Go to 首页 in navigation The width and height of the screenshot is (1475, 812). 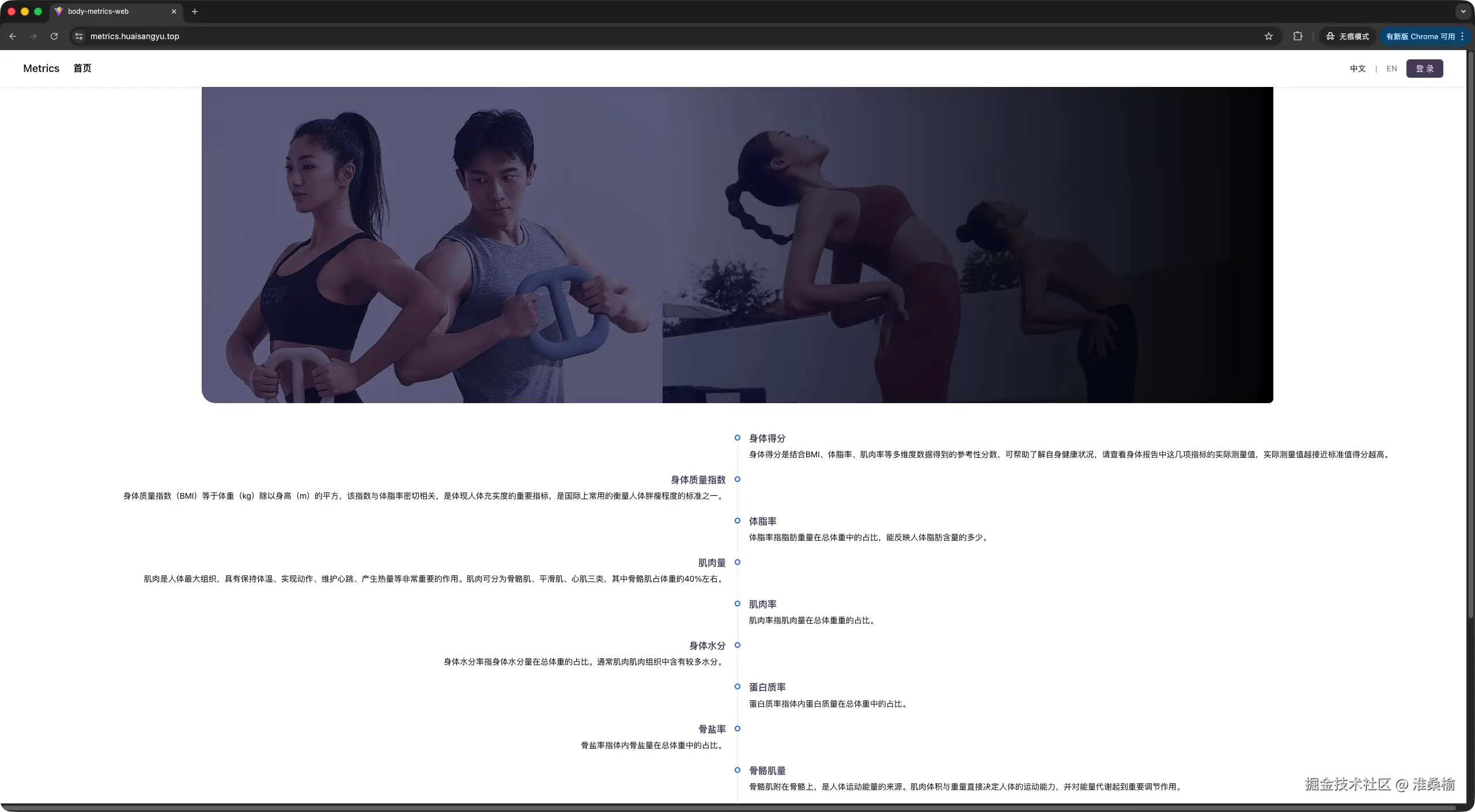pos(82,69)
